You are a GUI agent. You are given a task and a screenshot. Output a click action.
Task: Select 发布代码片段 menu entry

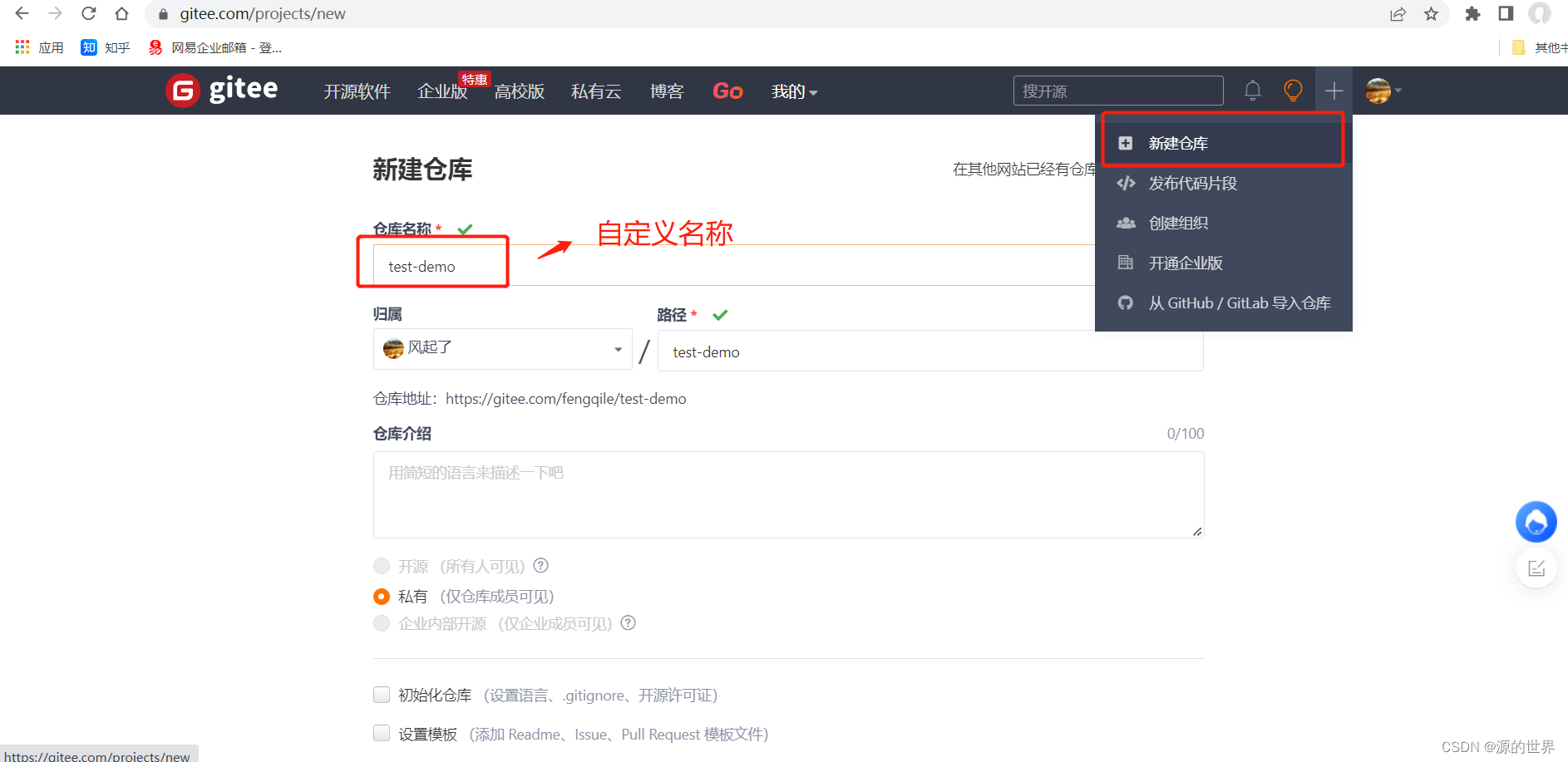coord(1223,183)
